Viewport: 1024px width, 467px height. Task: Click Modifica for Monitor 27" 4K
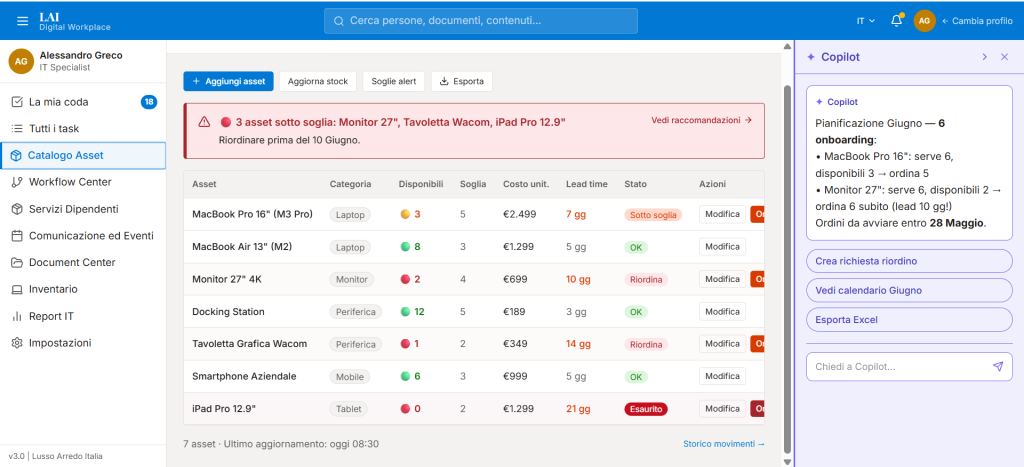722,279
